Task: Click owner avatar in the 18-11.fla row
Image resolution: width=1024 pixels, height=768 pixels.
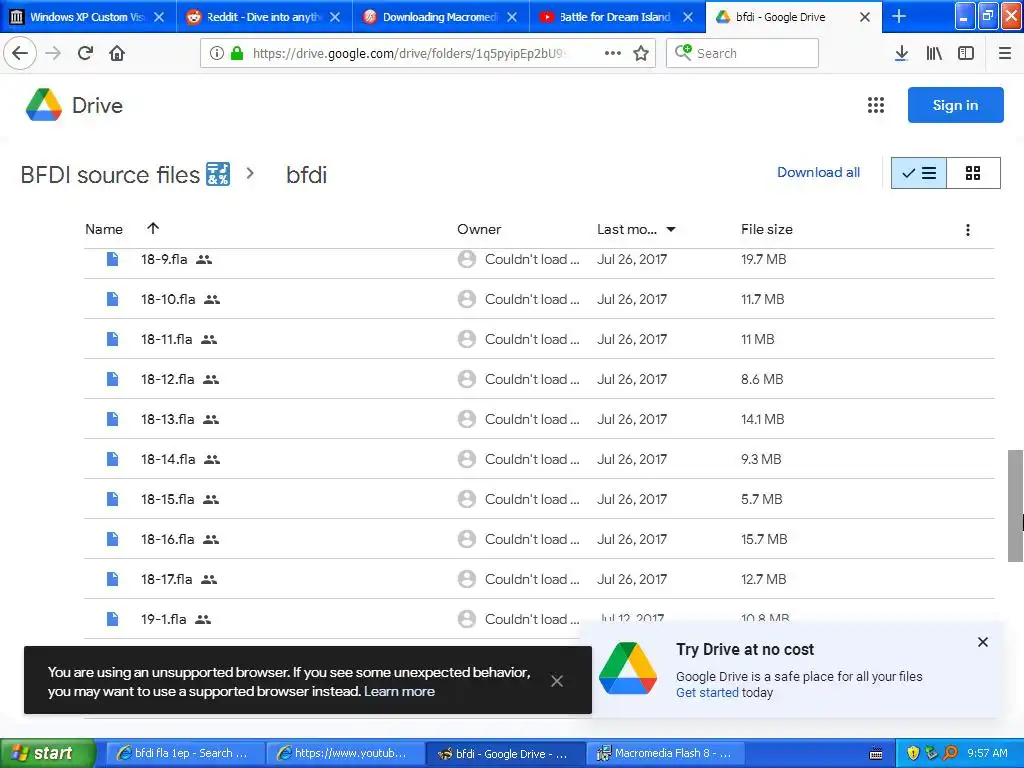Action: (x=466, y=339)
